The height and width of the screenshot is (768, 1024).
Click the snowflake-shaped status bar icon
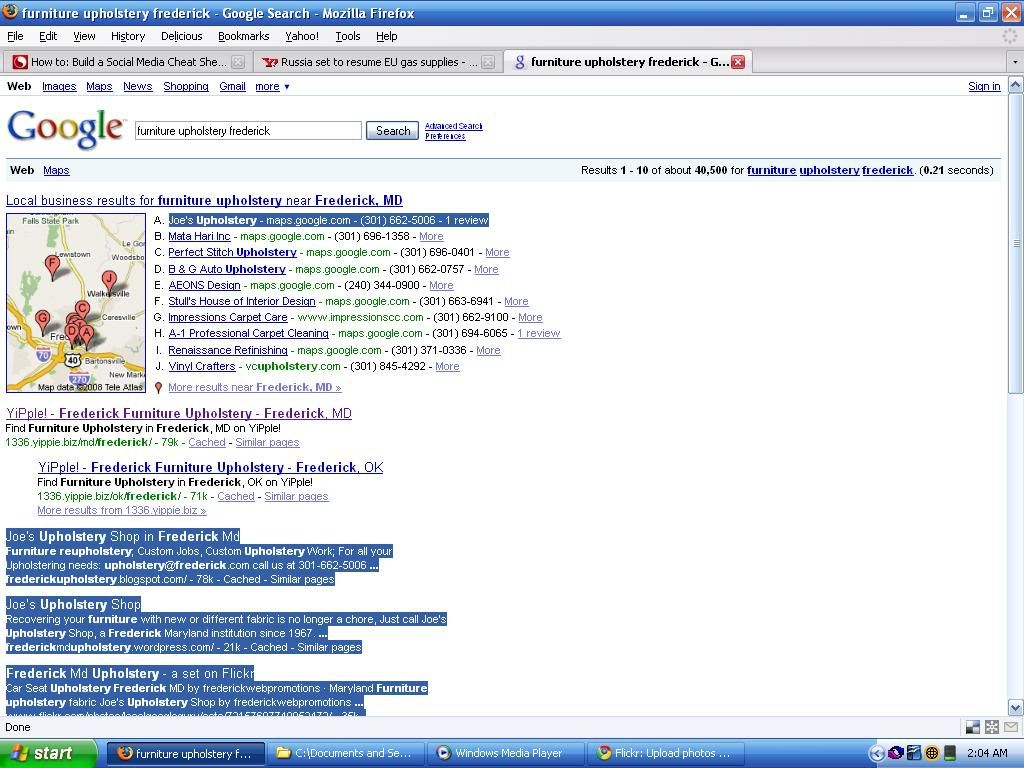pos(992,727)
